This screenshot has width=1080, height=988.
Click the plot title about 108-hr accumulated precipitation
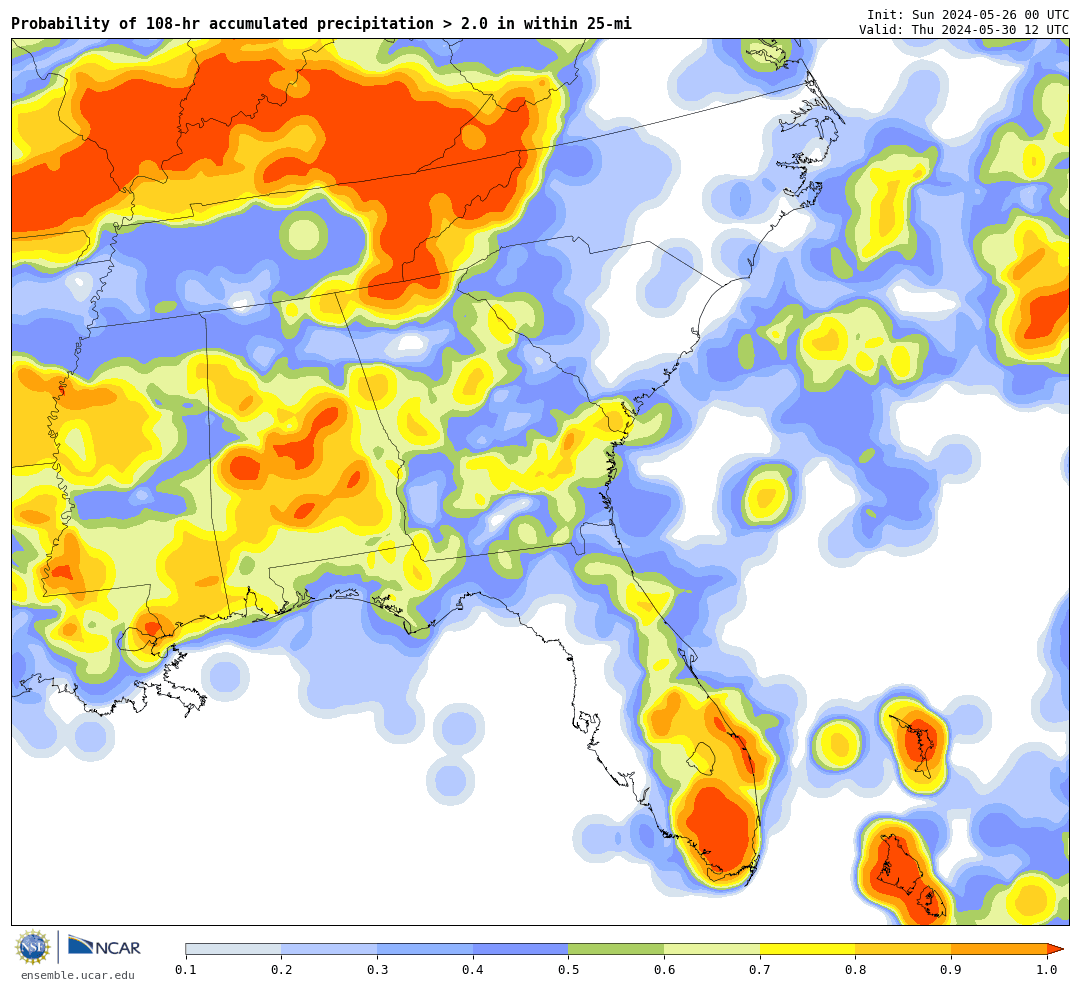click(x=321, y=23)
